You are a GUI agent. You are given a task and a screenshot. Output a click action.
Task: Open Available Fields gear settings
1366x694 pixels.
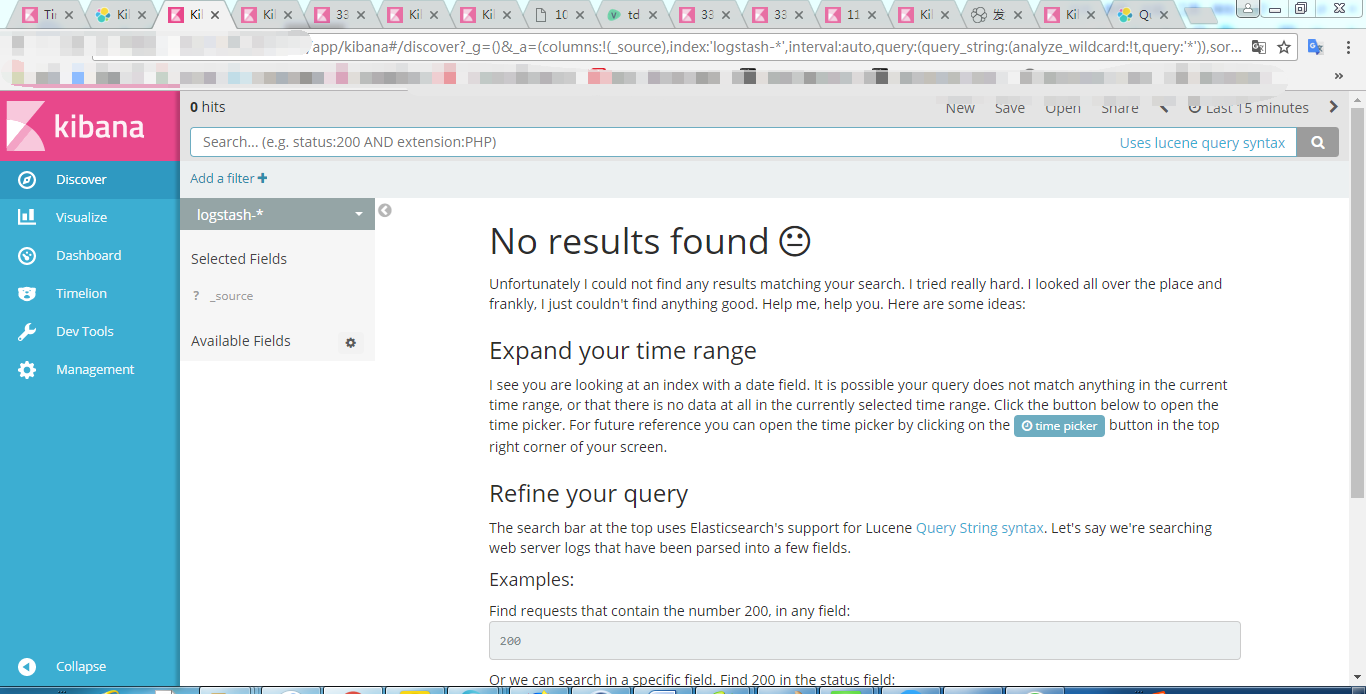[x=351, y=342]
